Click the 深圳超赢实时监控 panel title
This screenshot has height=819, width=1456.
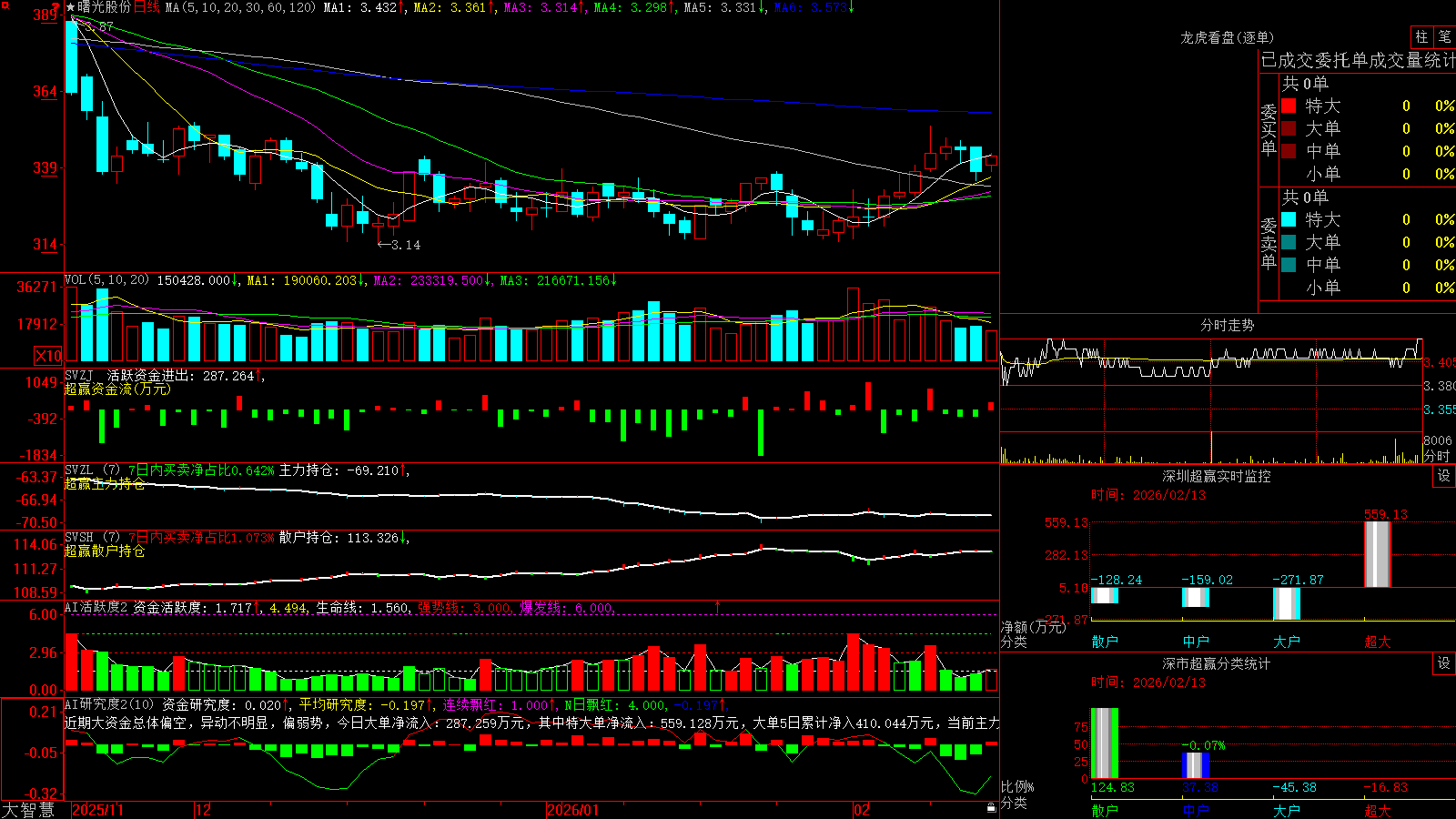(1217, 476)
